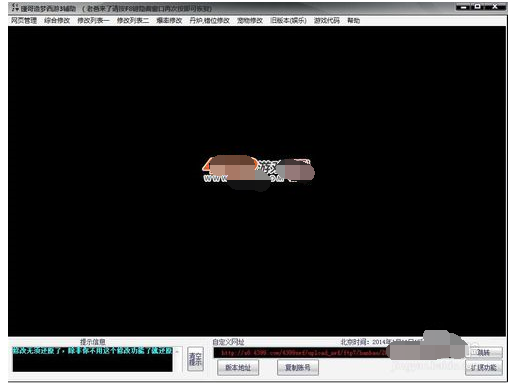Open the 修改列表一 menu
Viewport: 521px width, 383px height.
click(x=93, y=21)
